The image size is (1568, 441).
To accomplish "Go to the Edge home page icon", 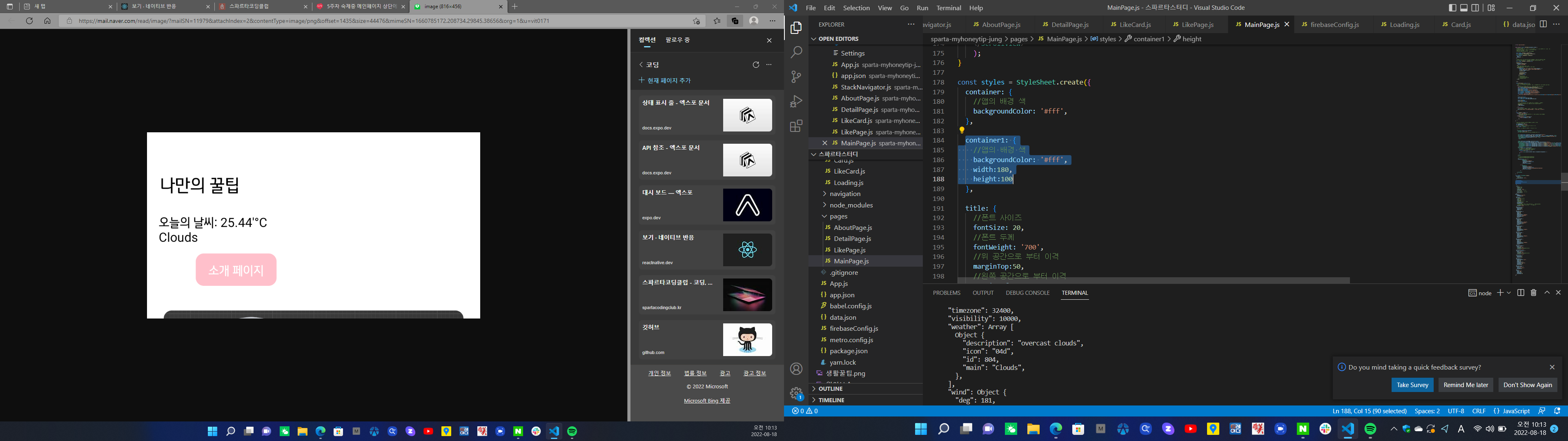I will pyautogui.click(x=47, y=21).
